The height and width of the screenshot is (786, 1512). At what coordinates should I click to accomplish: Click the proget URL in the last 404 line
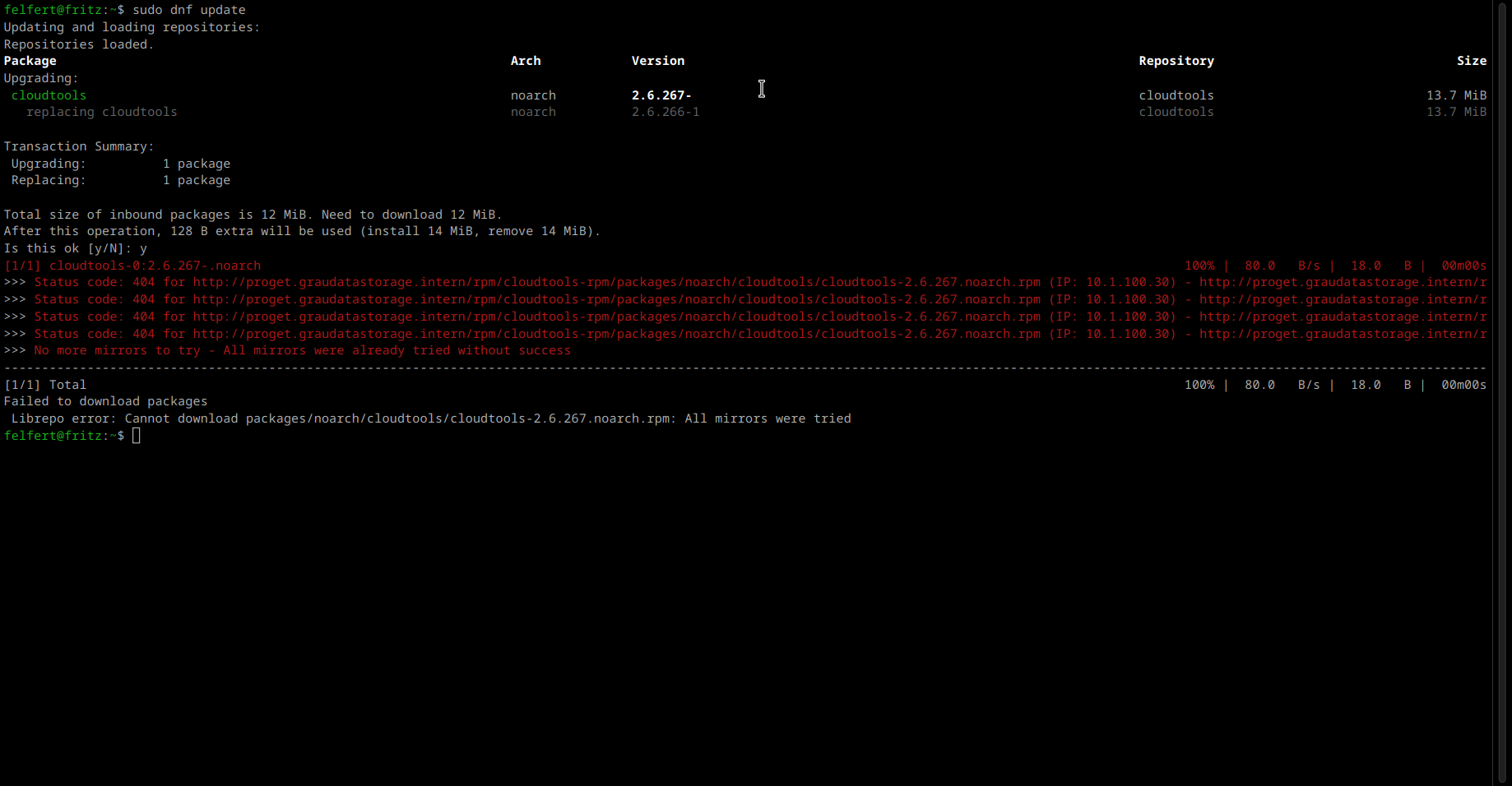click(x=616, y=335)
